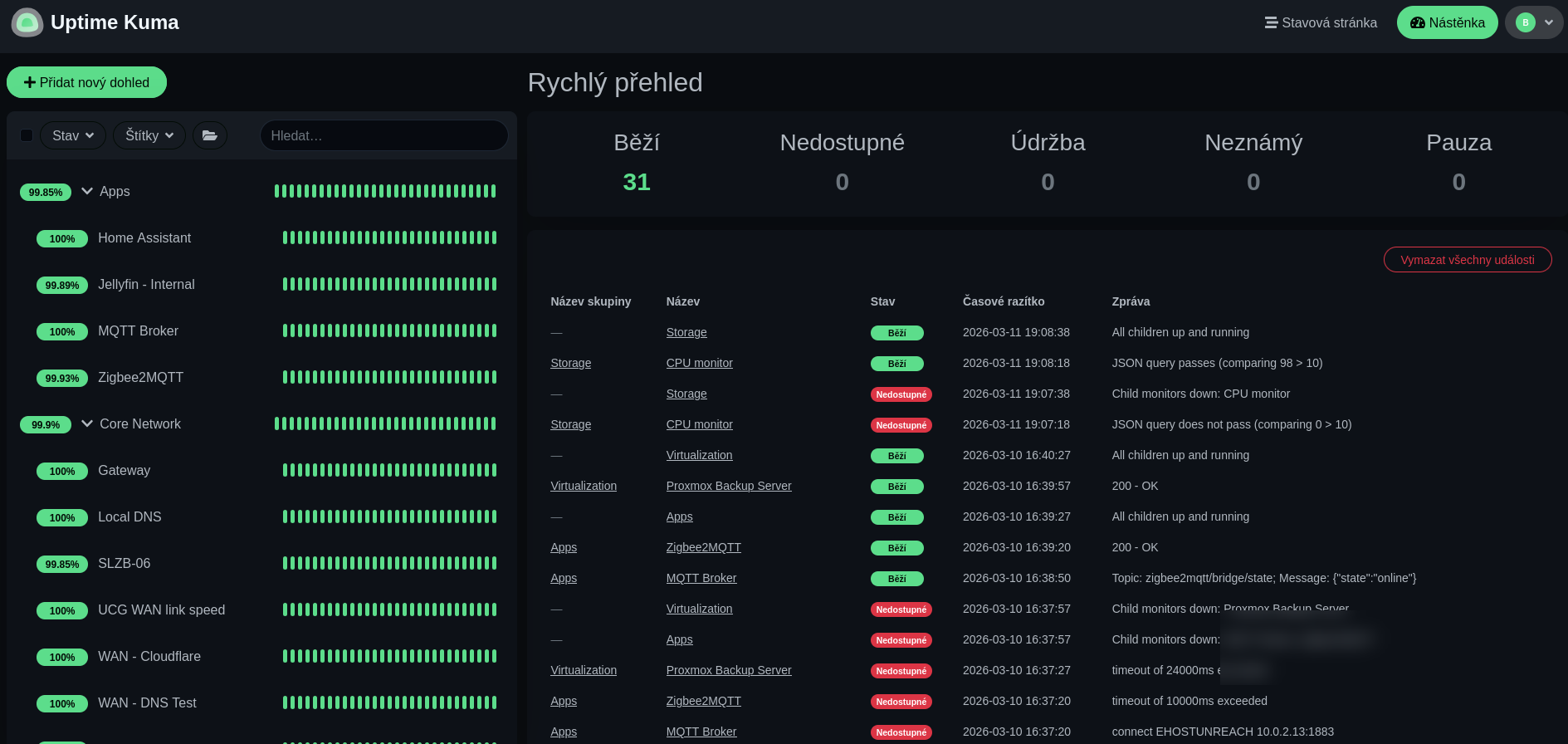Image resolution: width=1568 pixels, height=744 pixels.
Task: Toggle the select-all monitors checkbox
Action: click(27, 135)
